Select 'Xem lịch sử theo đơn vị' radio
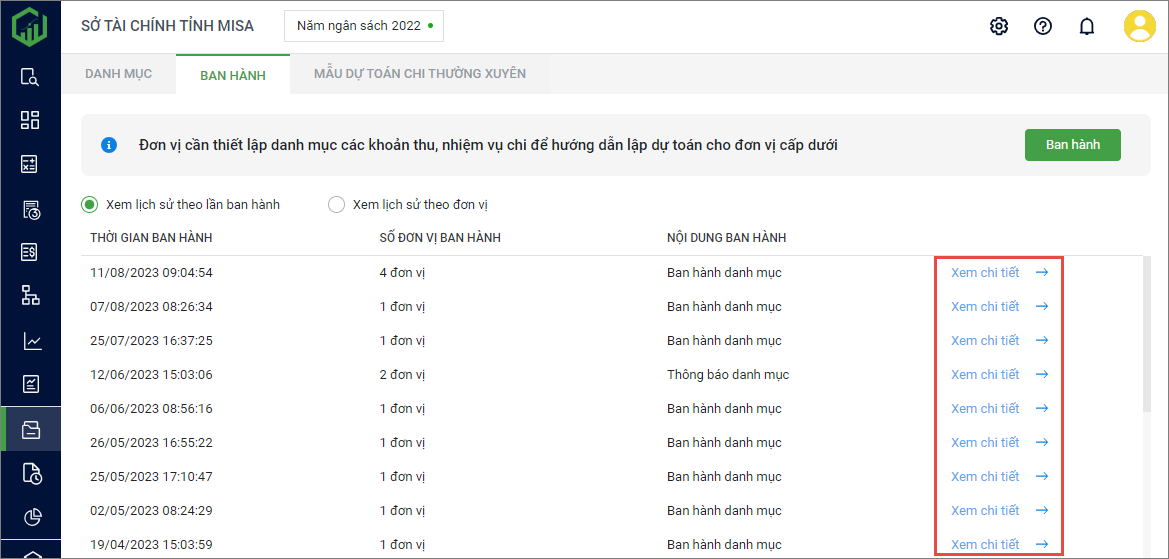The width and height of the screenshot is (1169, 559). [x=336, y=204]
